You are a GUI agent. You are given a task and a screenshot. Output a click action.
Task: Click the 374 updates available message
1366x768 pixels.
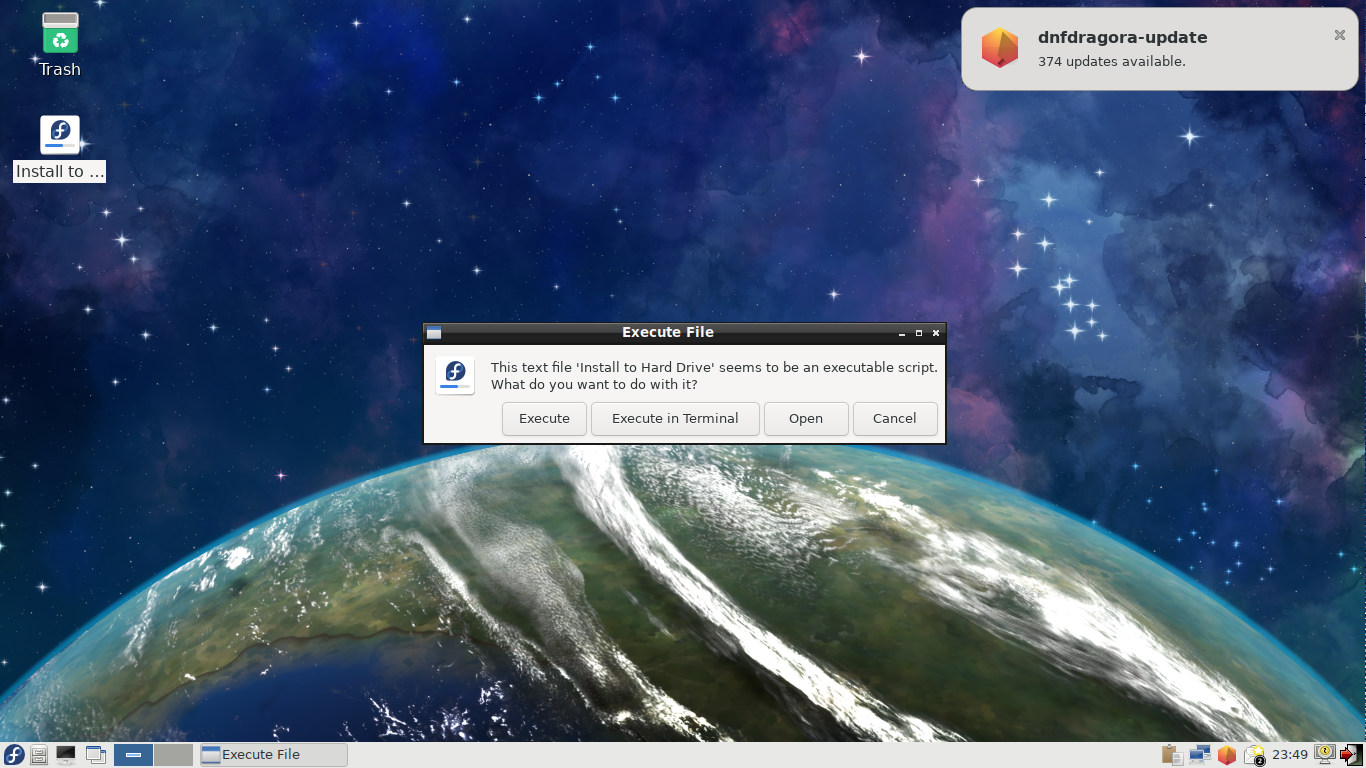click(x=1112, y=62)
